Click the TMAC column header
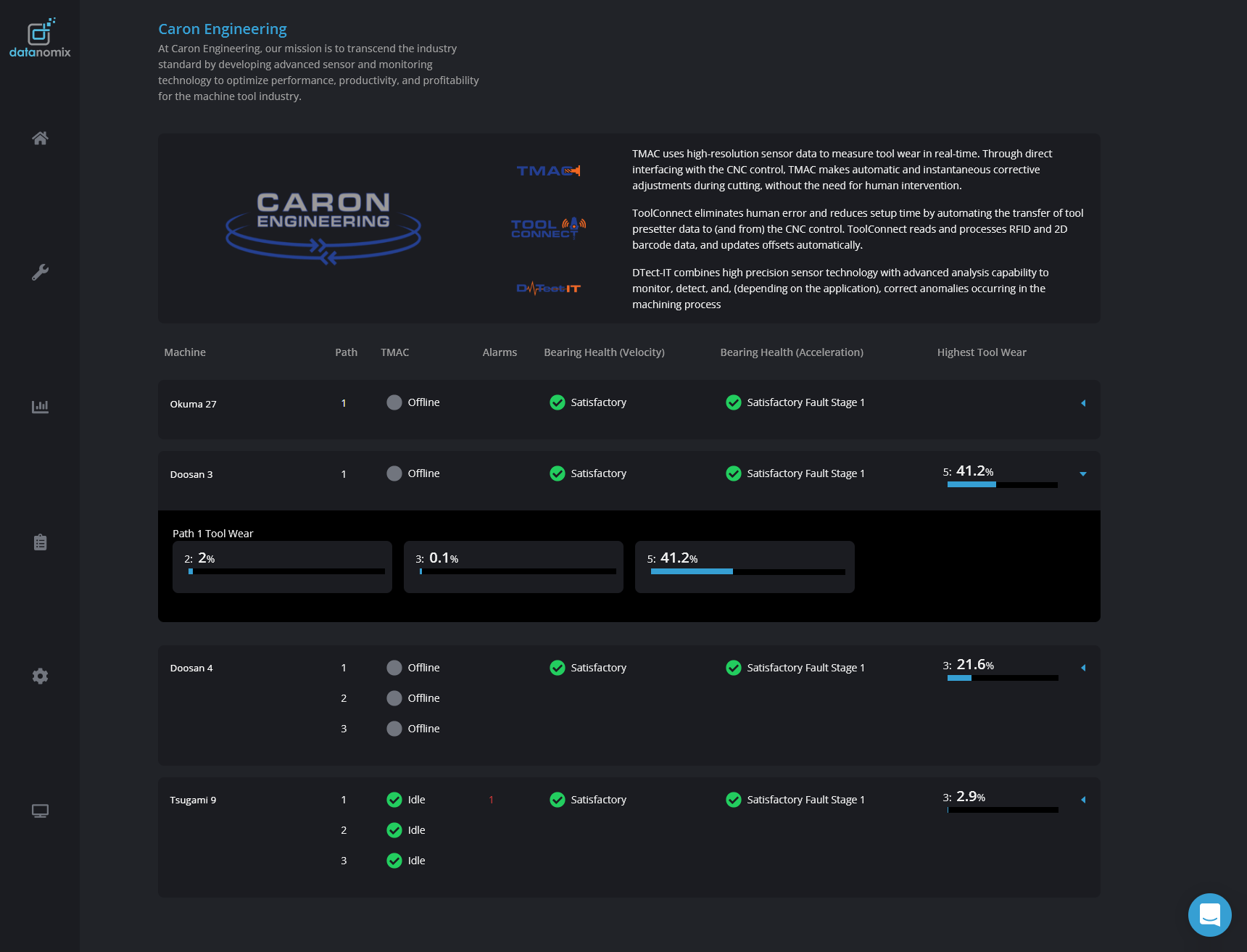This screenshot has height=952, width=1247. click(394, 352)
